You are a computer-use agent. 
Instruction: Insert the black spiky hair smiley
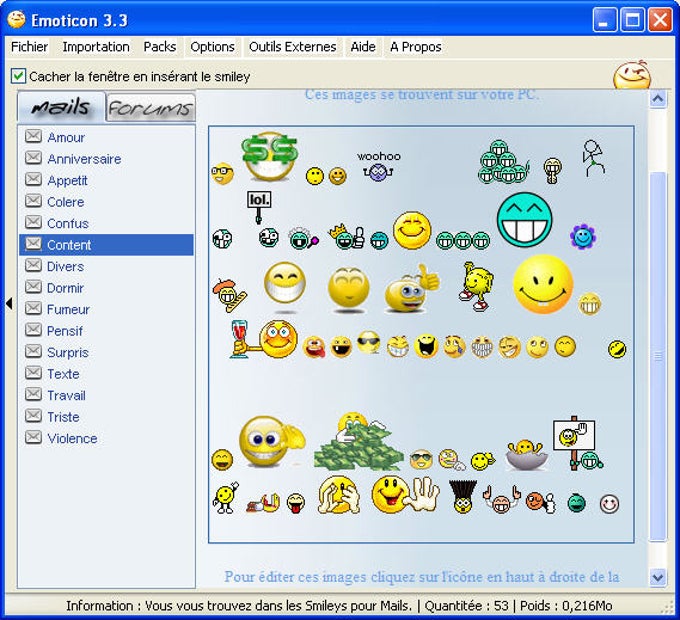coord(462,497)
